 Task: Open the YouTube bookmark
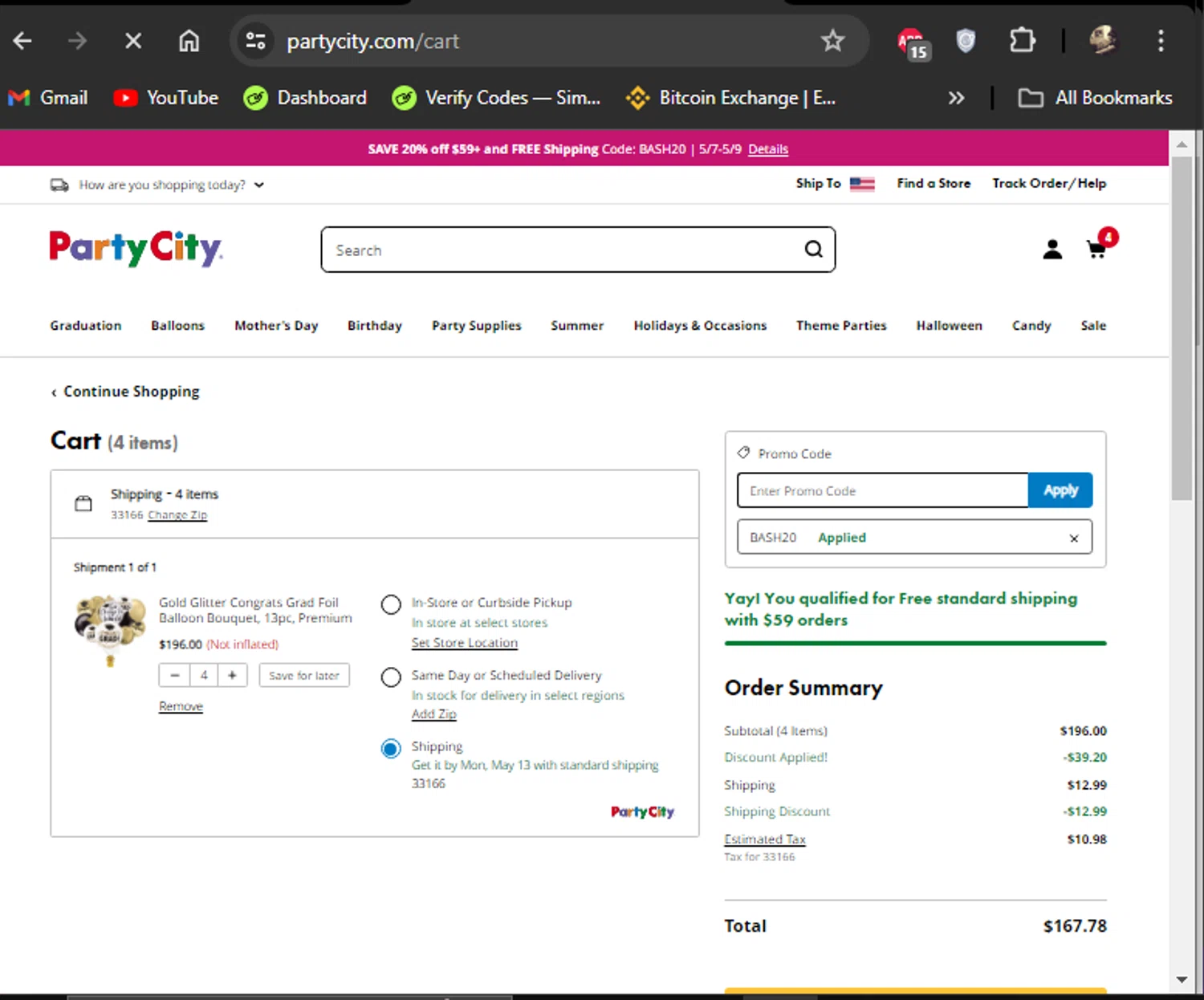[x=166, y=98]
